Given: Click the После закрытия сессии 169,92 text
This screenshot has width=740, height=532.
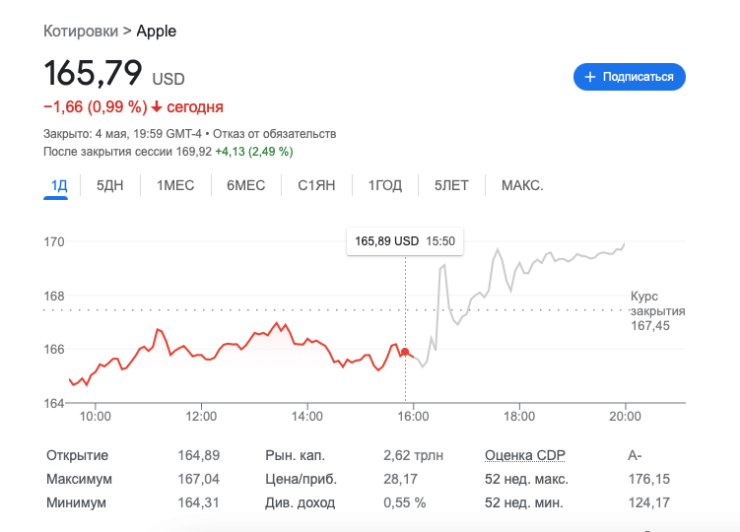Looking at the screenshot, I should pos(127,152).
